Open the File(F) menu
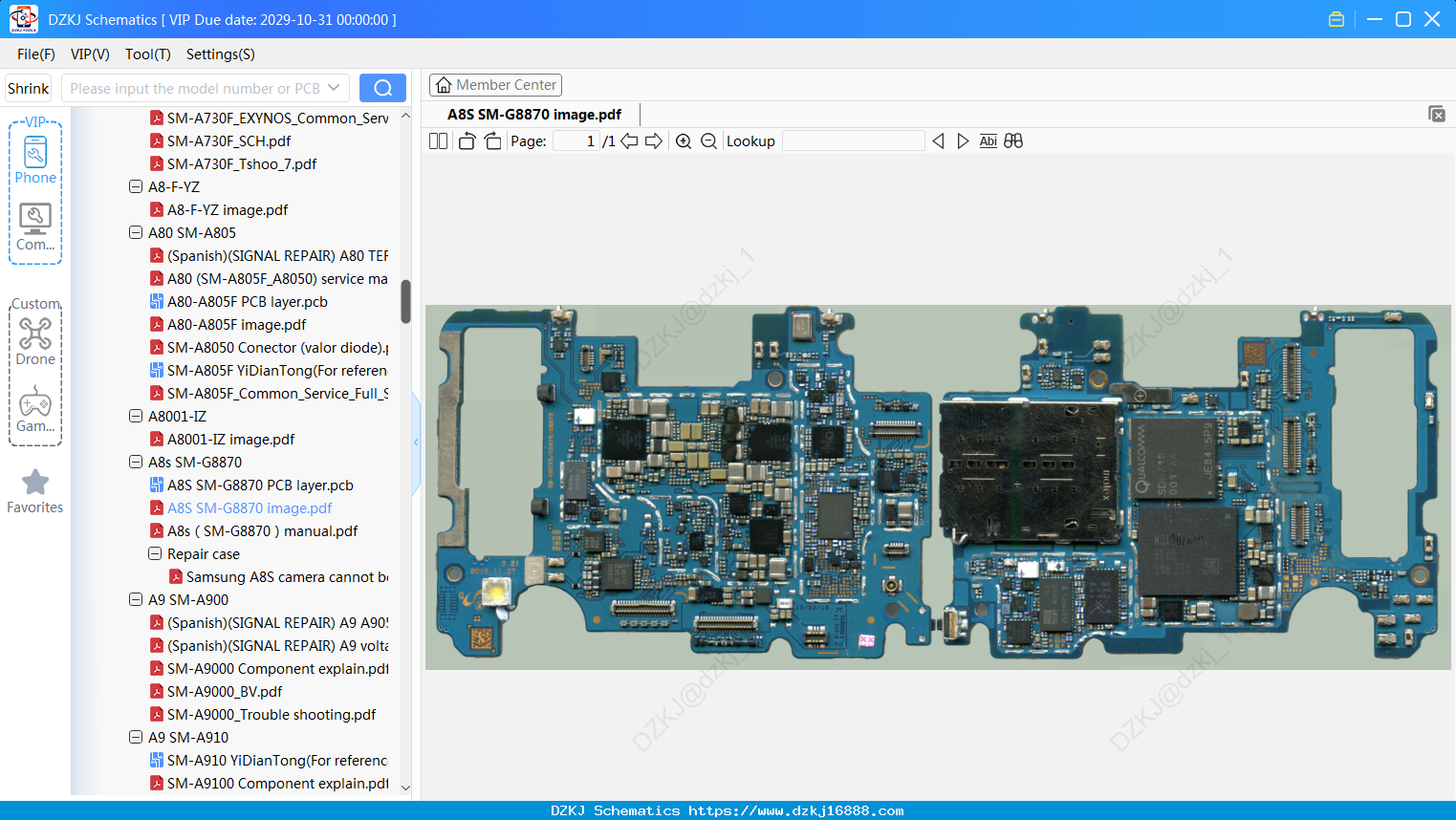This screenshot has width=1456, height=820. point(36,54)
